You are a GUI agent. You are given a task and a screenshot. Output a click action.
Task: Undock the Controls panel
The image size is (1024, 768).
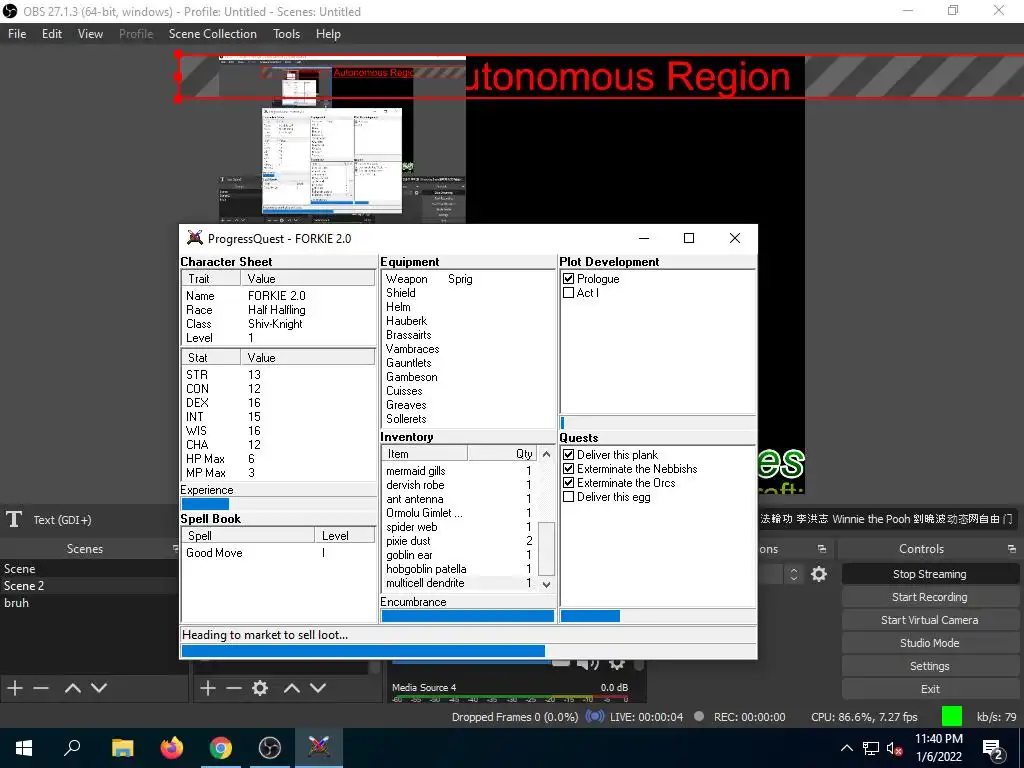coord(1012,549)
